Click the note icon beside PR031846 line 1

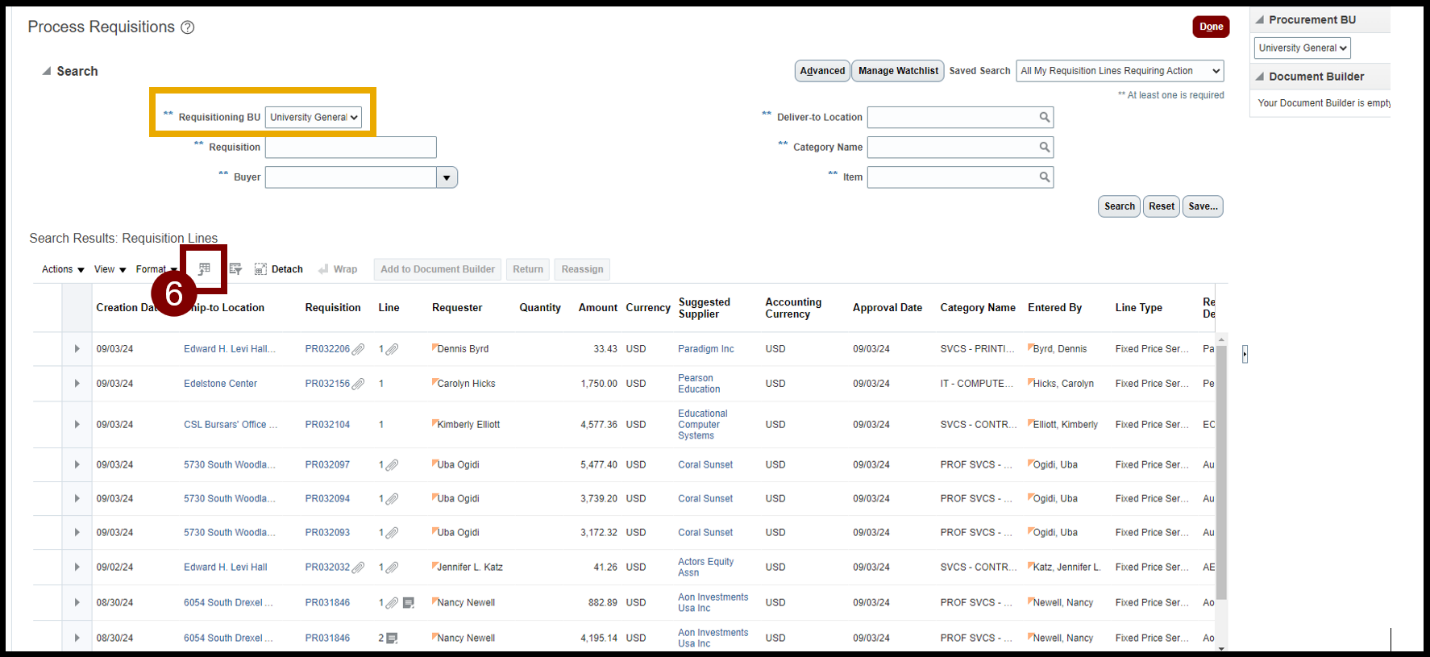click(408, 603)
